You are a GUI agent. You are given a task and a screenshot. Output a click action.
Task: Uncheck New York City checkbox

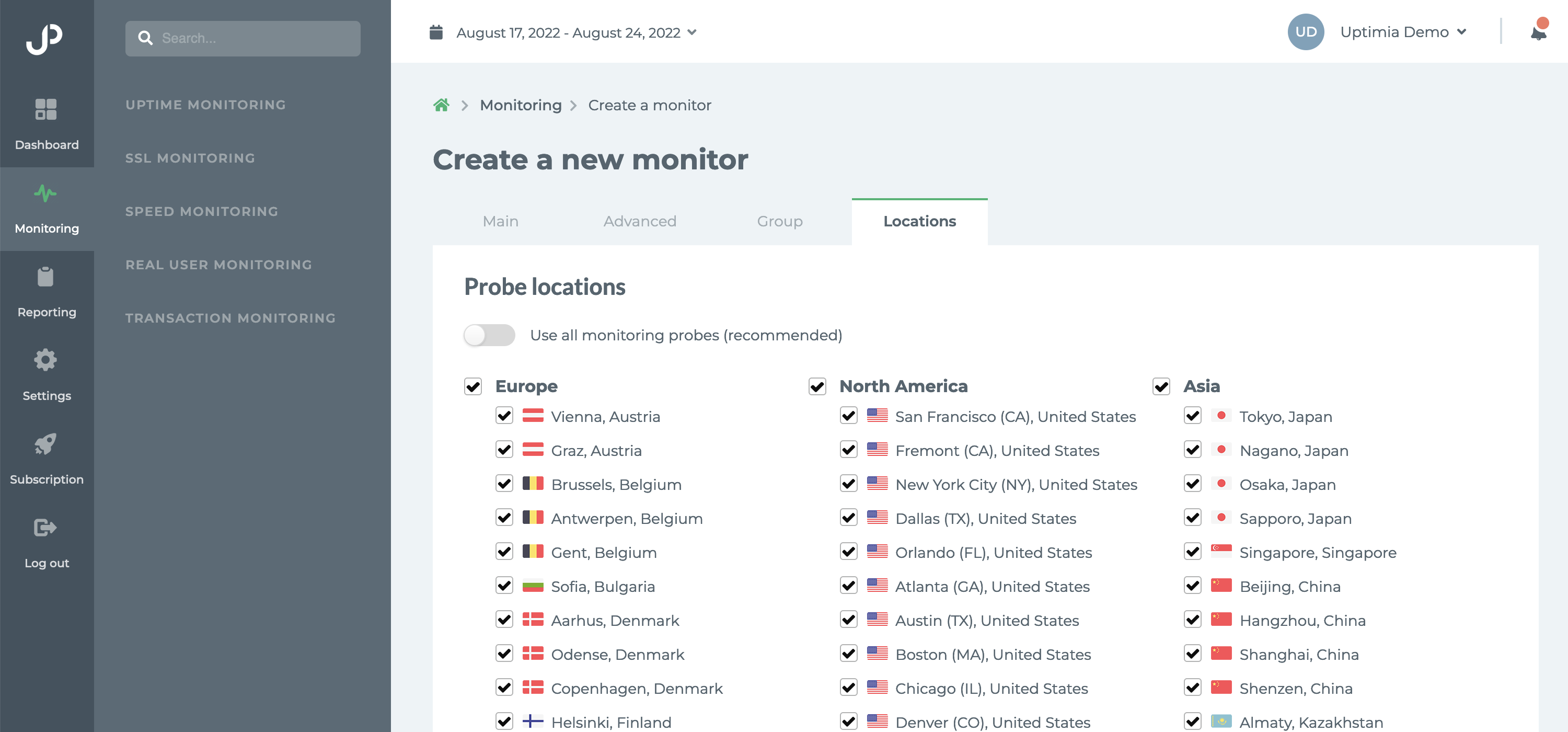[x=848, y=484]
